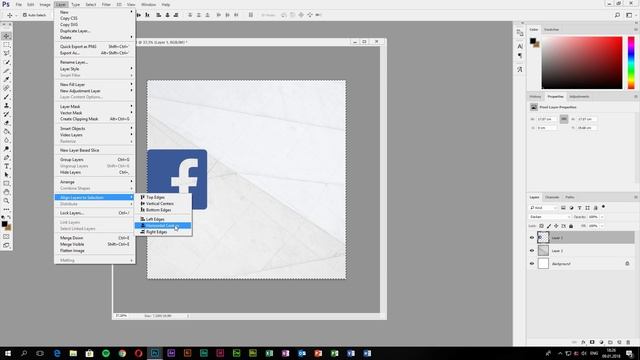Toggle lock all padlock icon

click(x=571, y=226)
